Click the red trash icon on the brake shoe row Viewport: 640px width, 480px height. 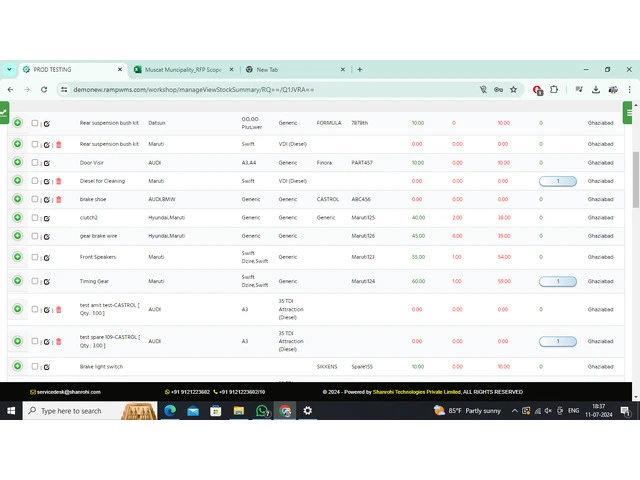point(58,200)
